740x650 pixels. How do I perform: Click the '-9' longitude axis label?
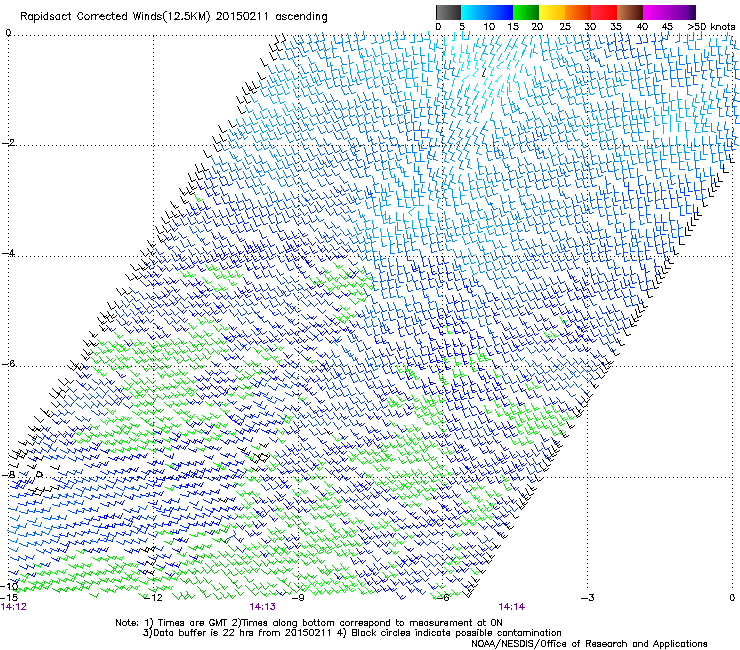click(x=297, y=598)
